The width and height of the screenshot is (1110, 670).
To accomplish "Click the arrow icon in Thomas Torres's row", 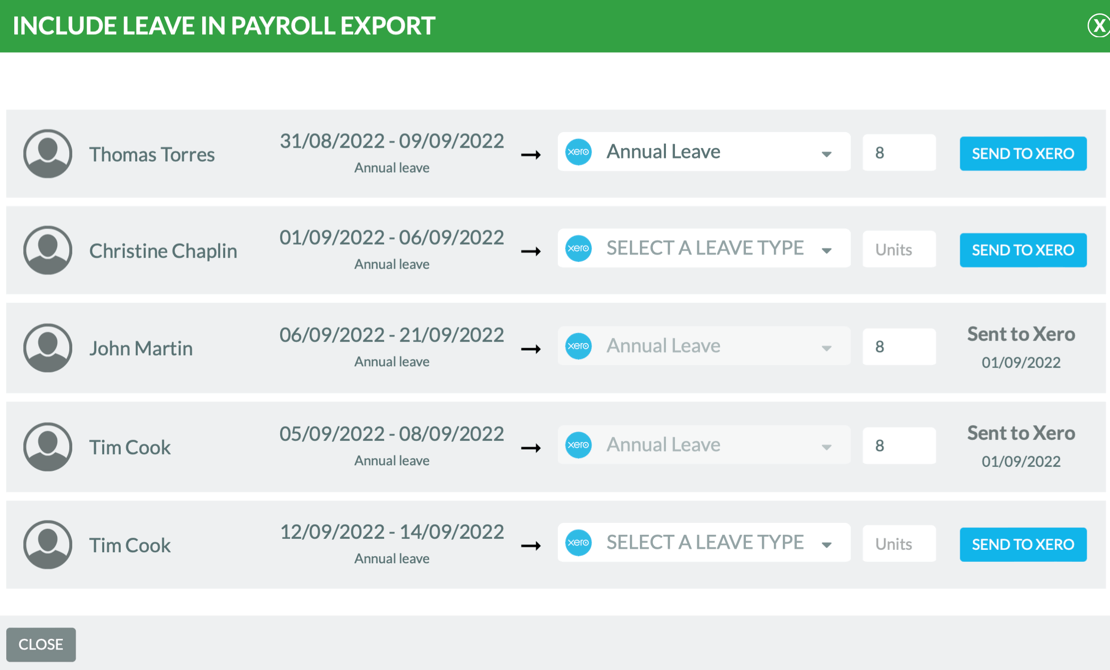I will click(531, 155).
